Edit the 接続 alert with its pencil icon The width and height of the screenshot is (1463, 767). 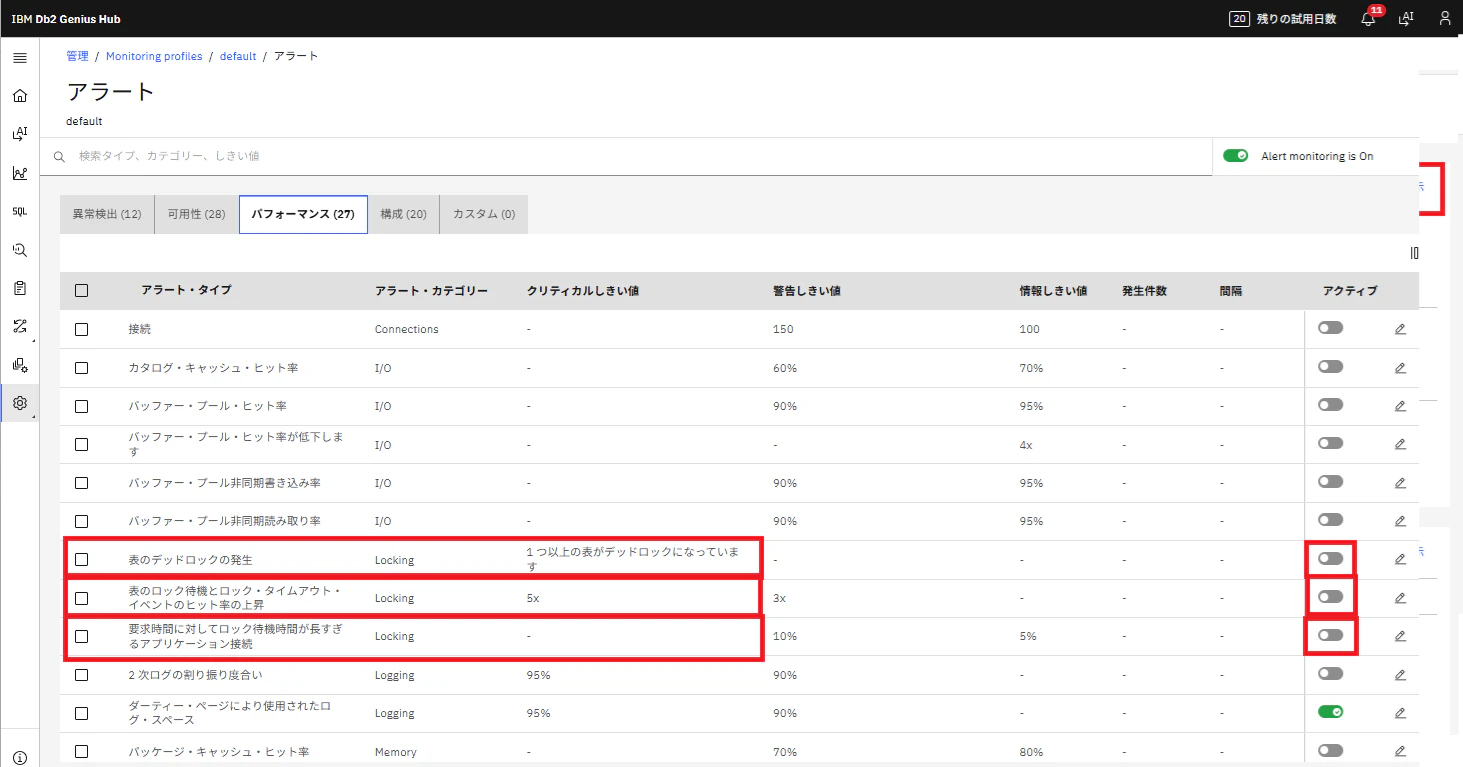pos(1400,329)
